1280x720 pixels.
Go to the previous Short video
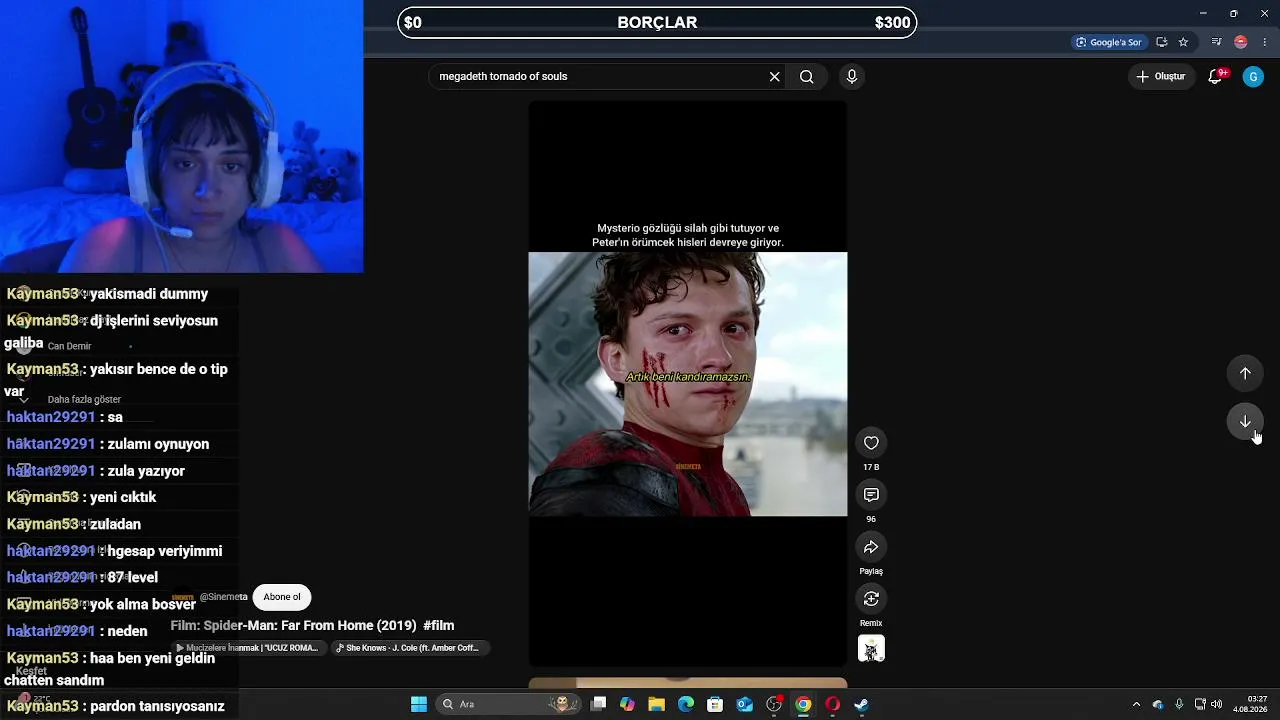(1245, 373)
